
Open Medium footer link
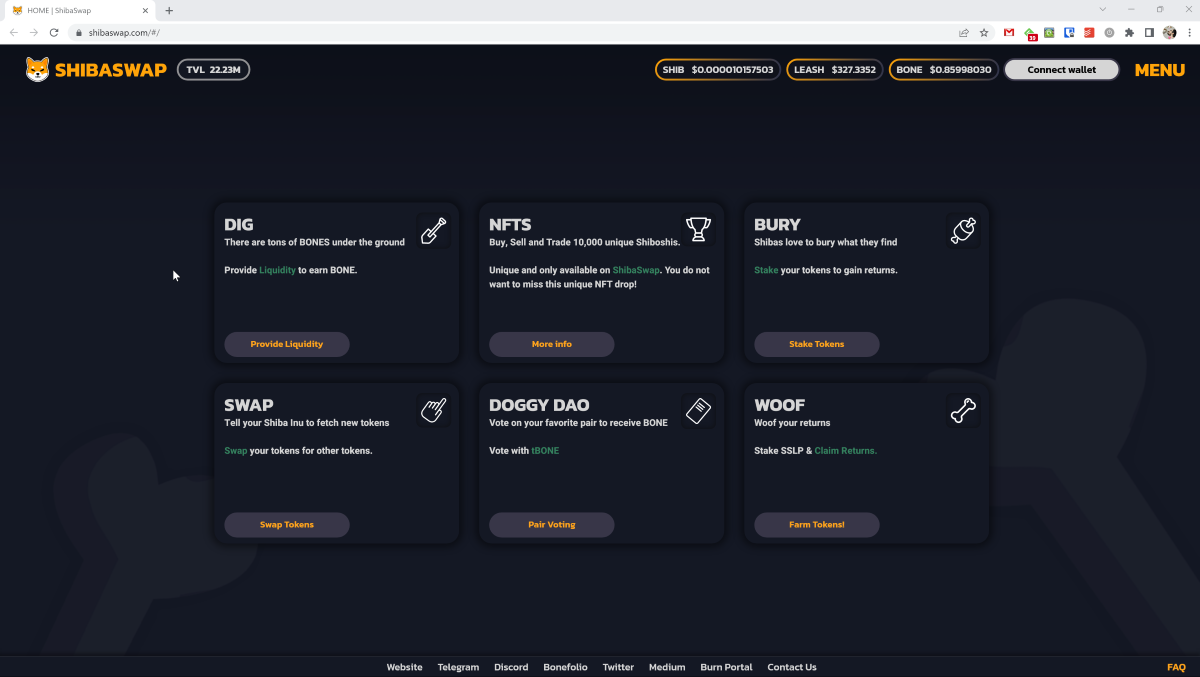[x=667, y=667]
